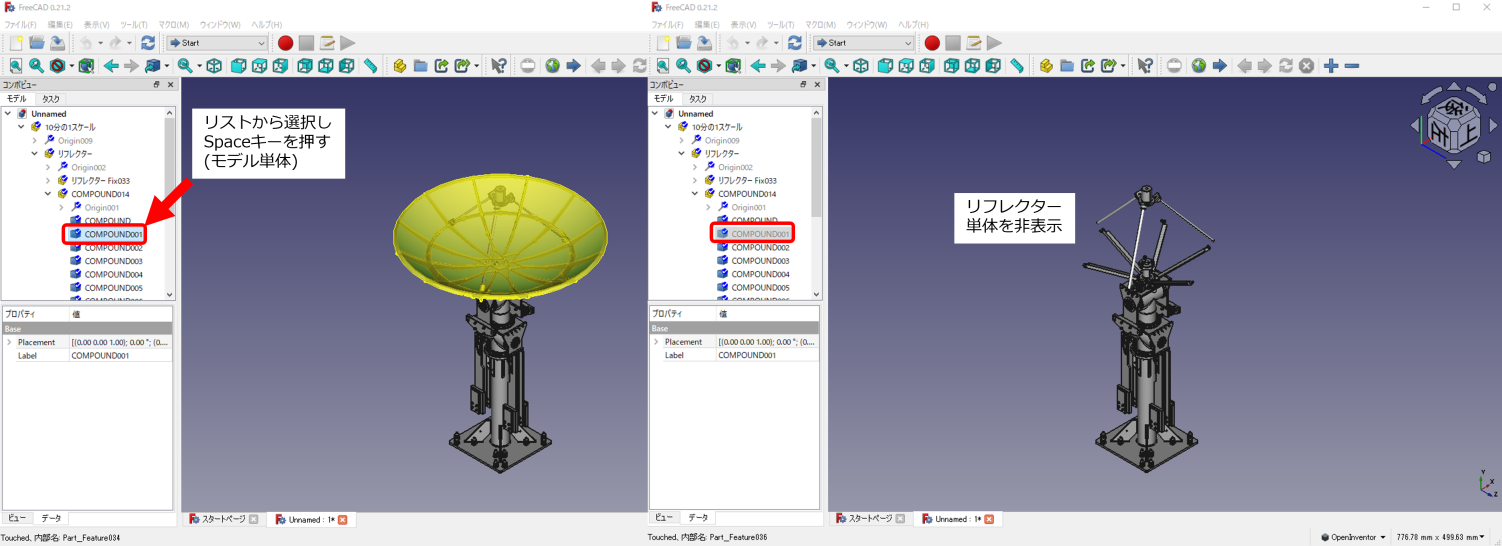Click the blue plus zoom-in toolbar icon
The width and height of the screenshot is (1502, 546).
point(1331,66)
